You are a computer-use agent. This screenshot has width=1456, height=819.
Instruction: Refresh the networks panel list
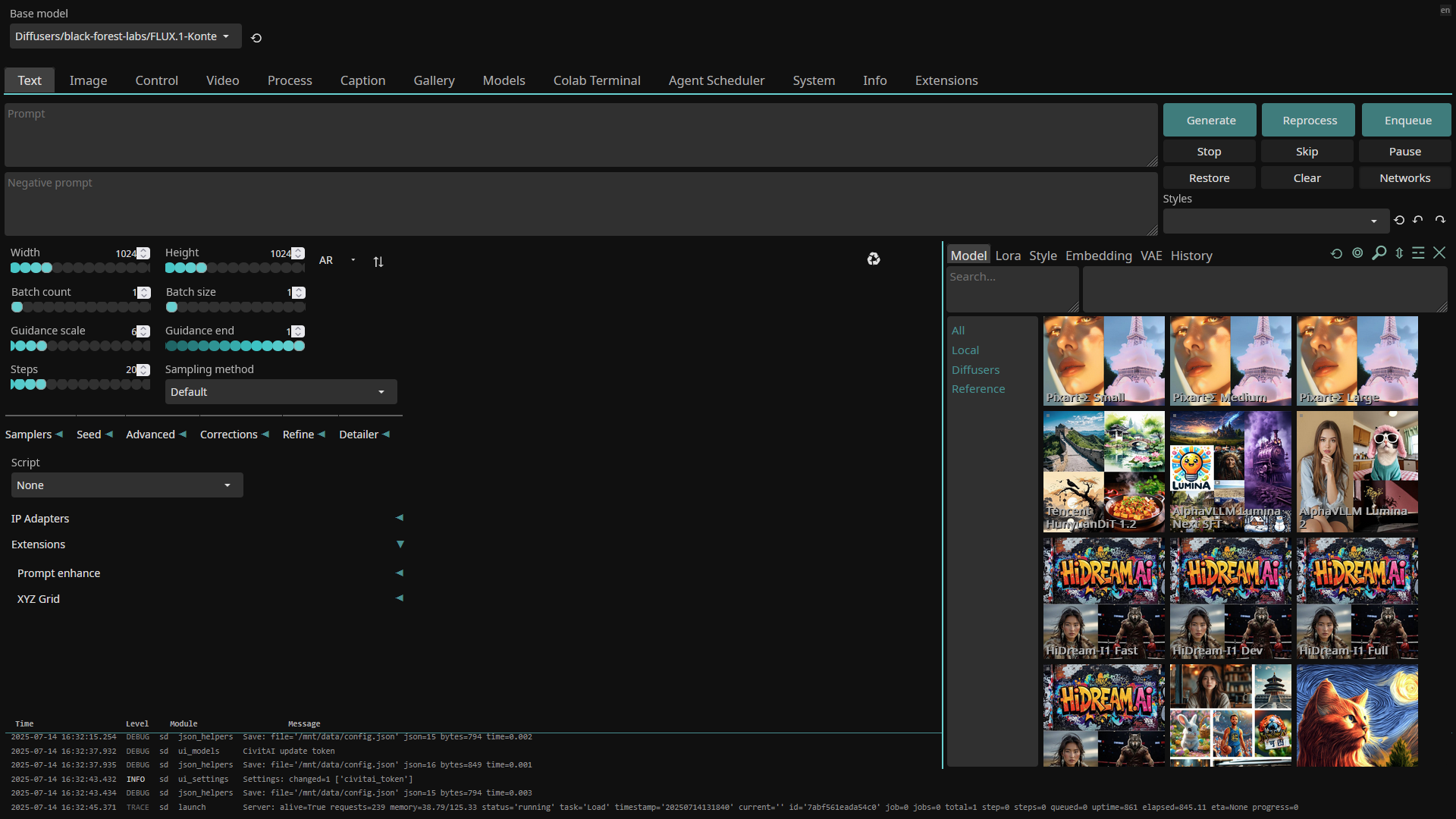click(x=1336, y=254)
